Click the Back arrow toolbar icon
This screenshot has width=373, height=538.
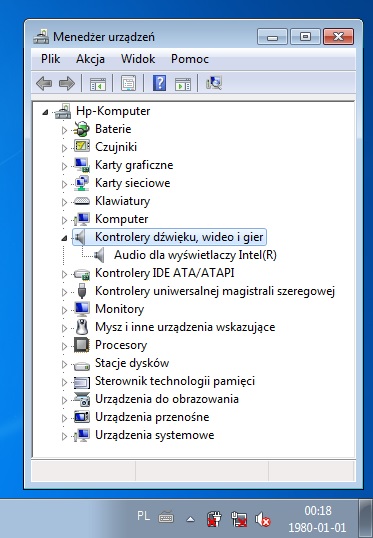coord(44,83)
